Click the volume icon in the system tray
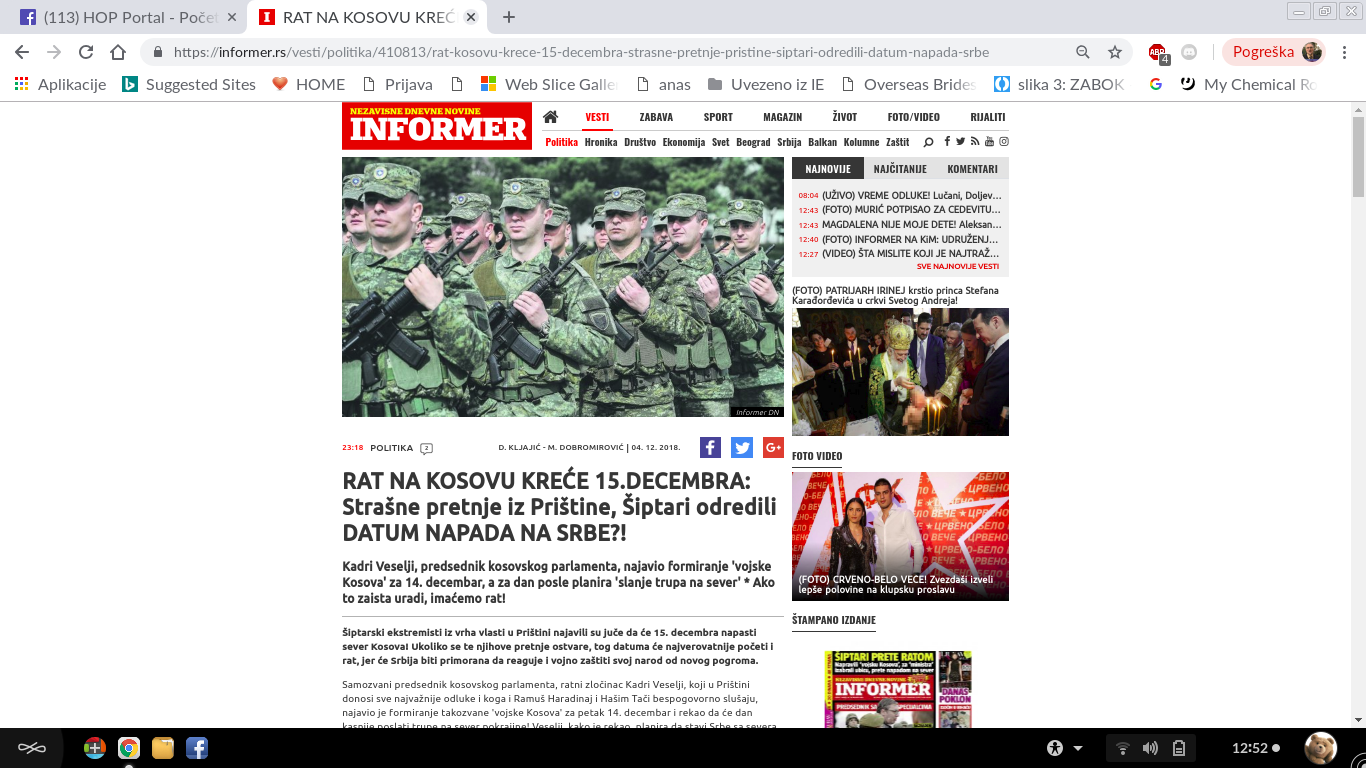Image resolution: width=1366 pixels, height=768 pixels. point(1150,746)
